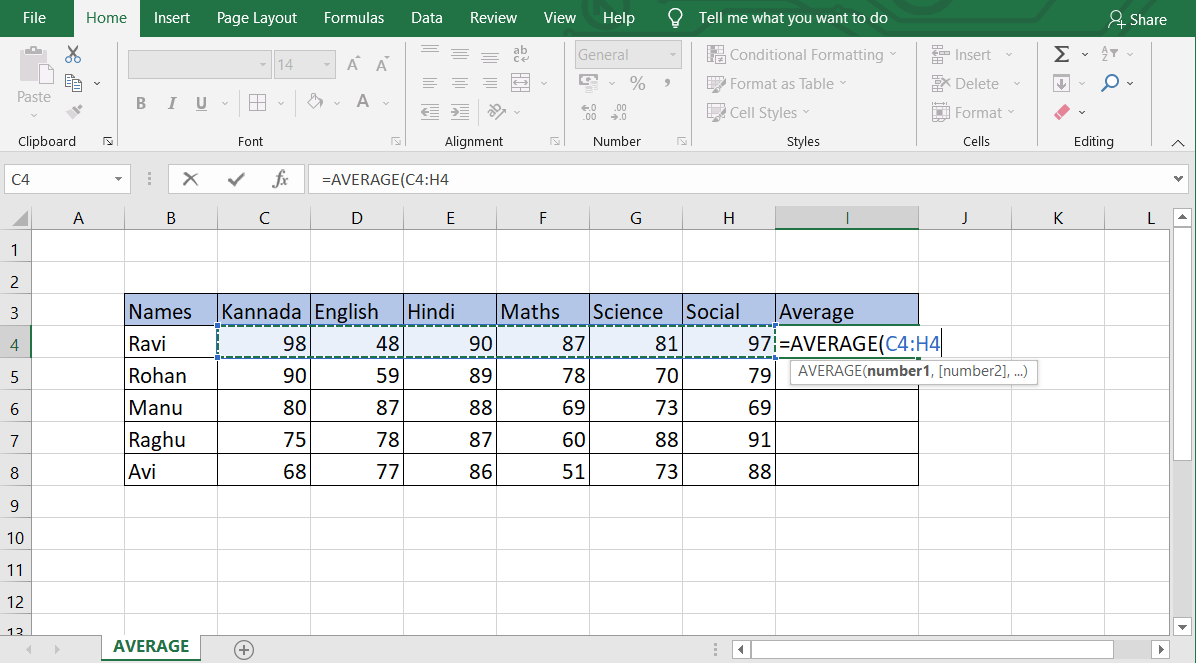Viewport: 1196px width, 663px height.
Task: Open the Borders dropdown arrow
Action: (279, 103)
